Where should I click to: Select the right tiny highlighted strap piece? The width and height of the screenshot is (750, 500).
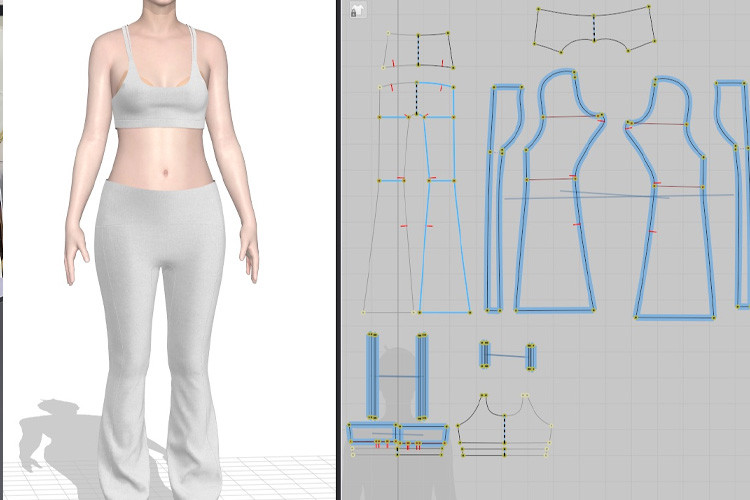pos(531,356)
